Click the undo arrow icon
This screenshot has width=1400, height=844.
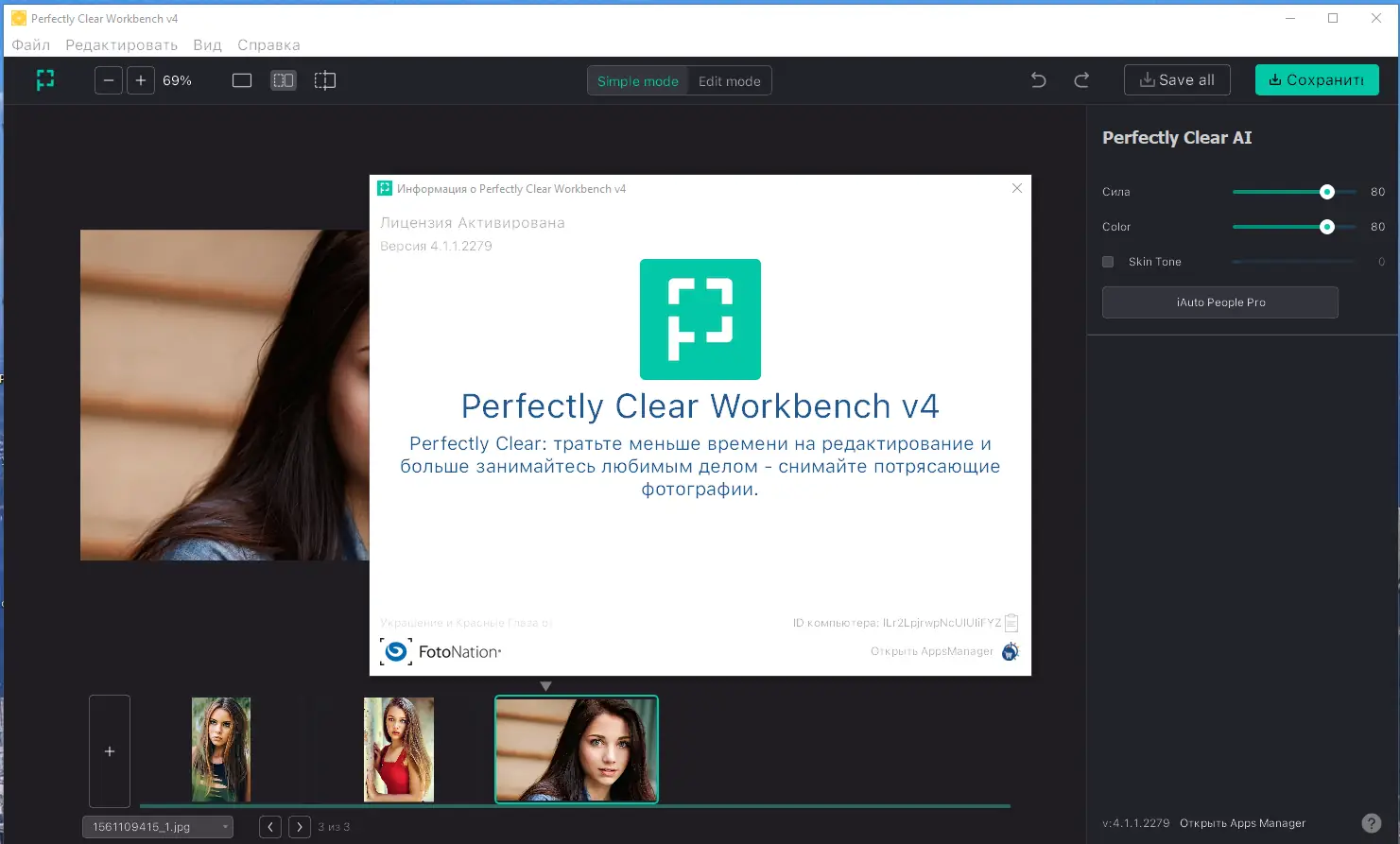pos(1037,80)
